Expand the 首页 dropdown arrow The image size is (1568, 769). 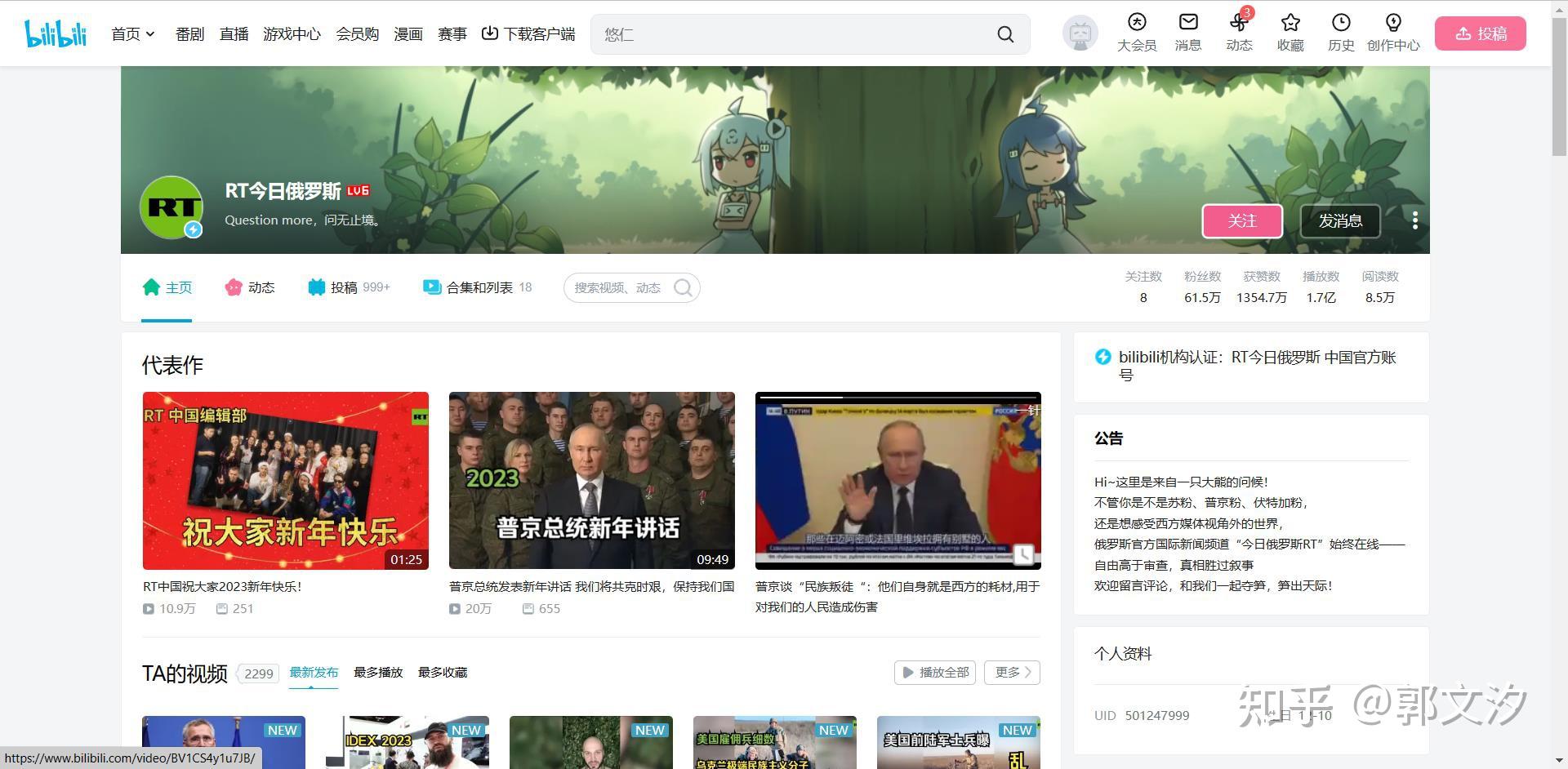(x=150, y=34)
